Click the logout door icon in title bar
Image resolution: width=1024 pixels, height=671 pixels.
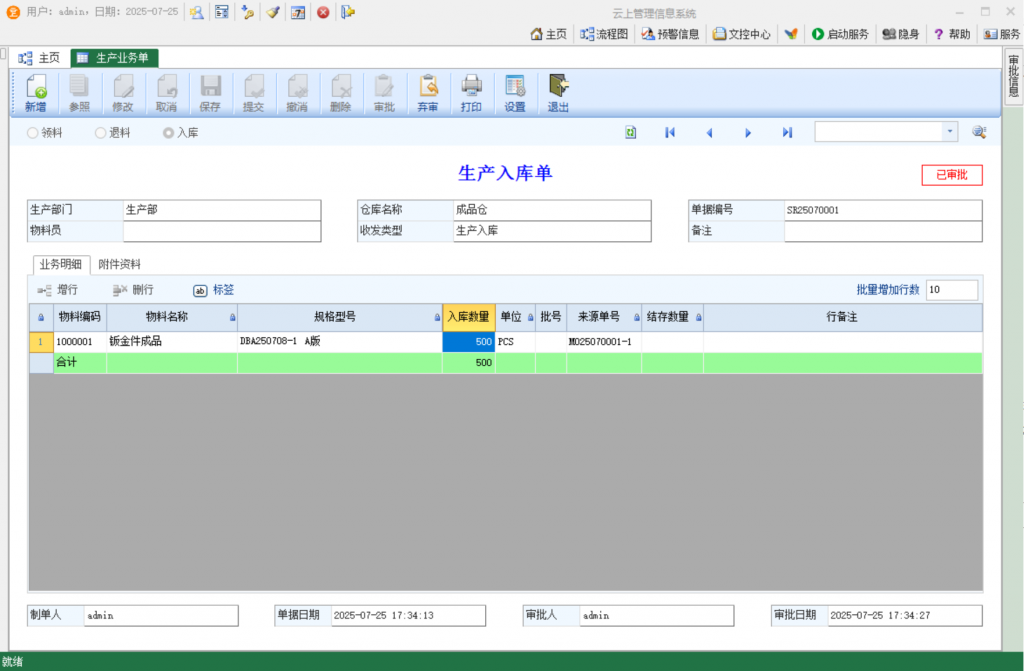347,12
